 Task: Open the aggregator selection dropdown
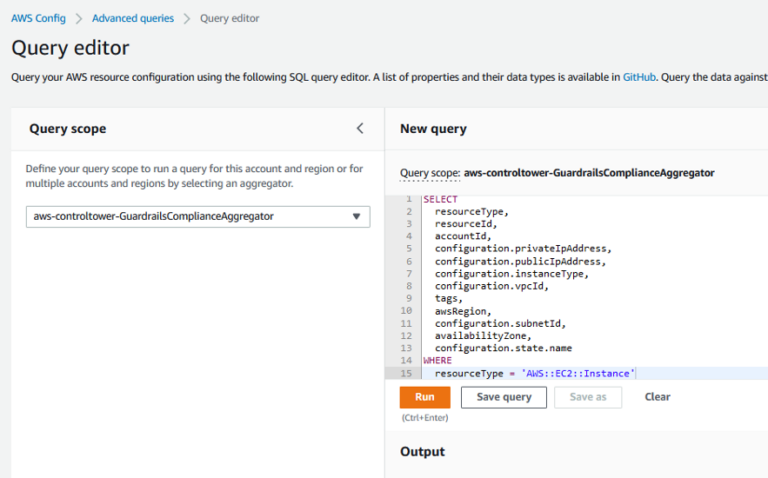point(198,216)
